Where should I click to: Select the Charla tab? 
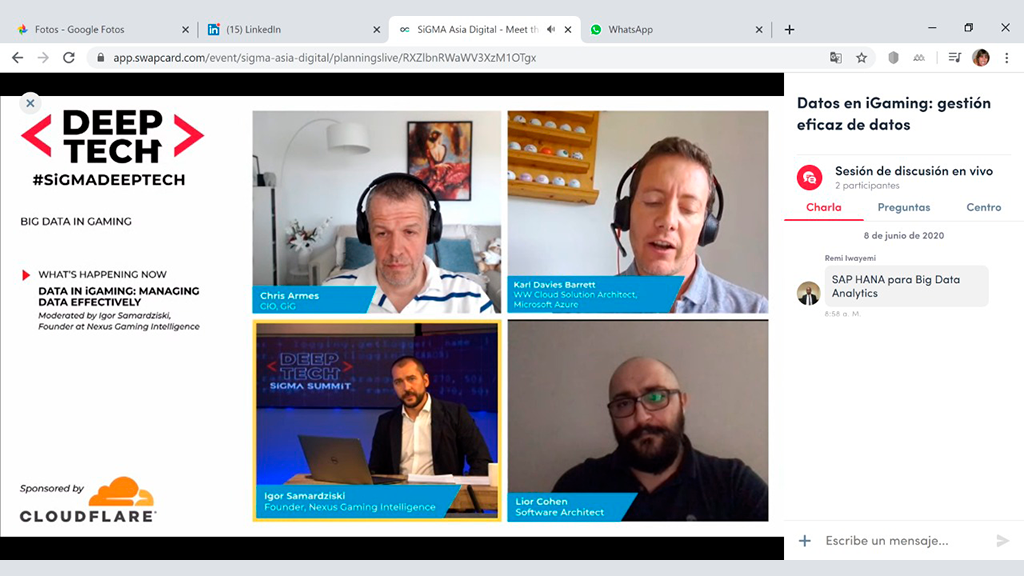pyautogui.click(x=824, y=207)
